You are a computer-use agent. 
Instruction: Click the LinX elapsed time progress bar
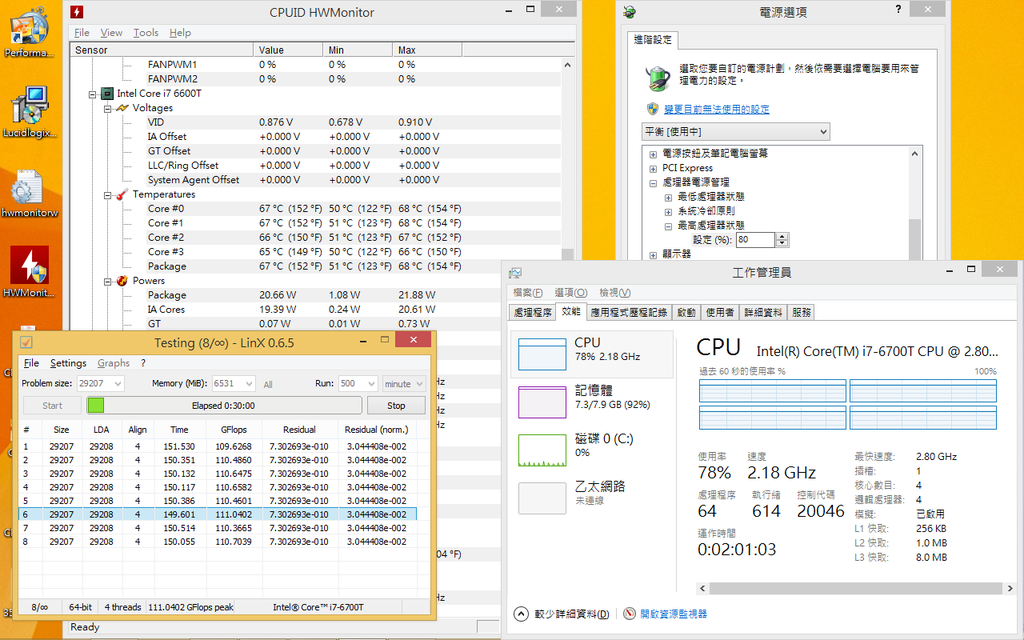224,406
